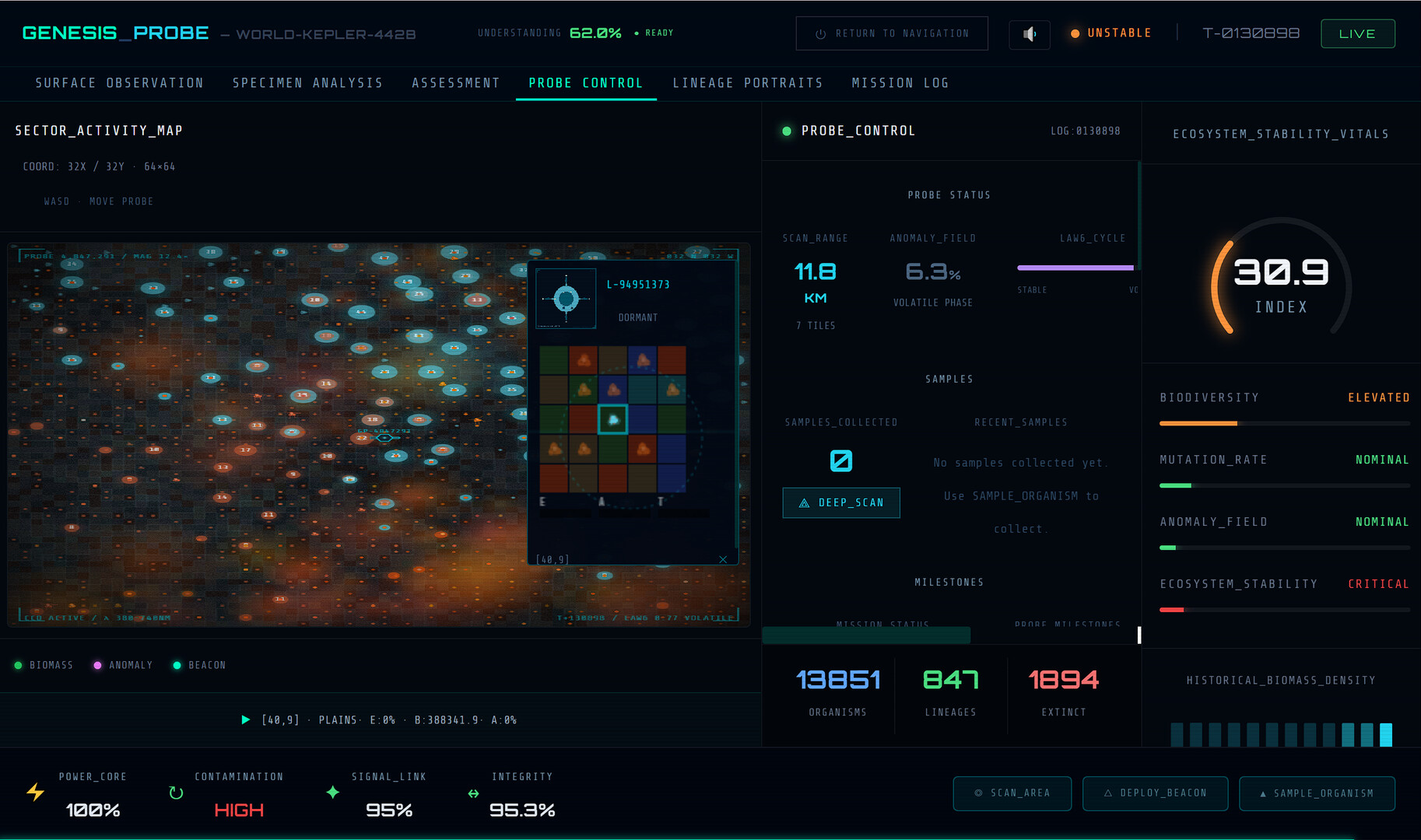Click the samples collected zero icon

click(x=840, y=461)
